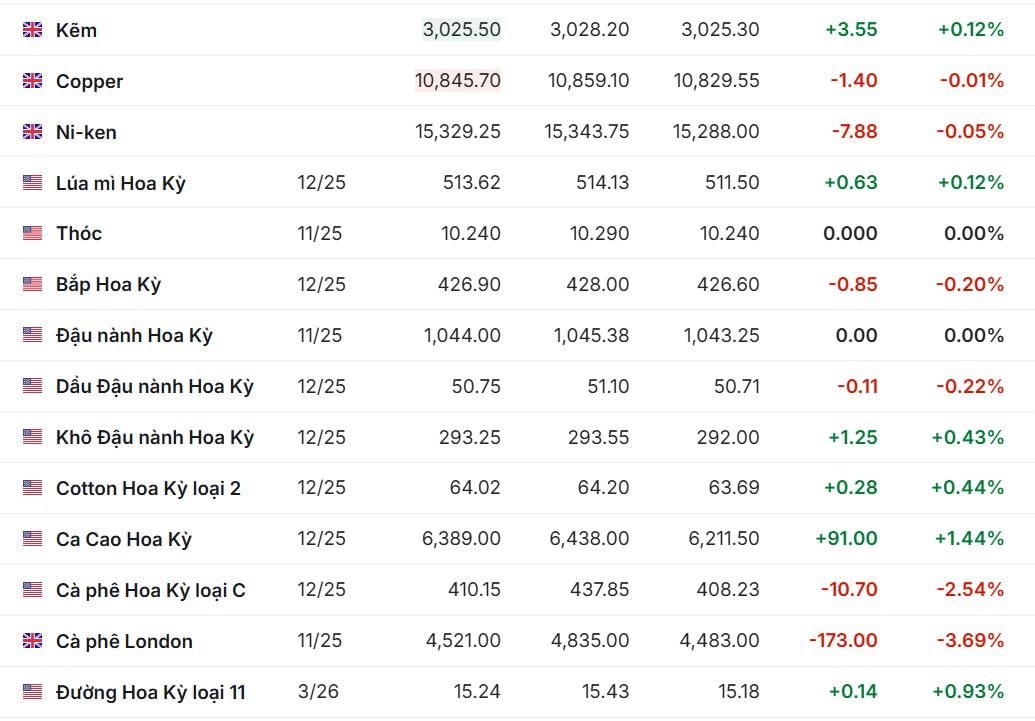This screenshot has width=1035, height=721.
Task: Open Cotton Hoa Kỳ loại 2 link
Action: click(148, 488)
